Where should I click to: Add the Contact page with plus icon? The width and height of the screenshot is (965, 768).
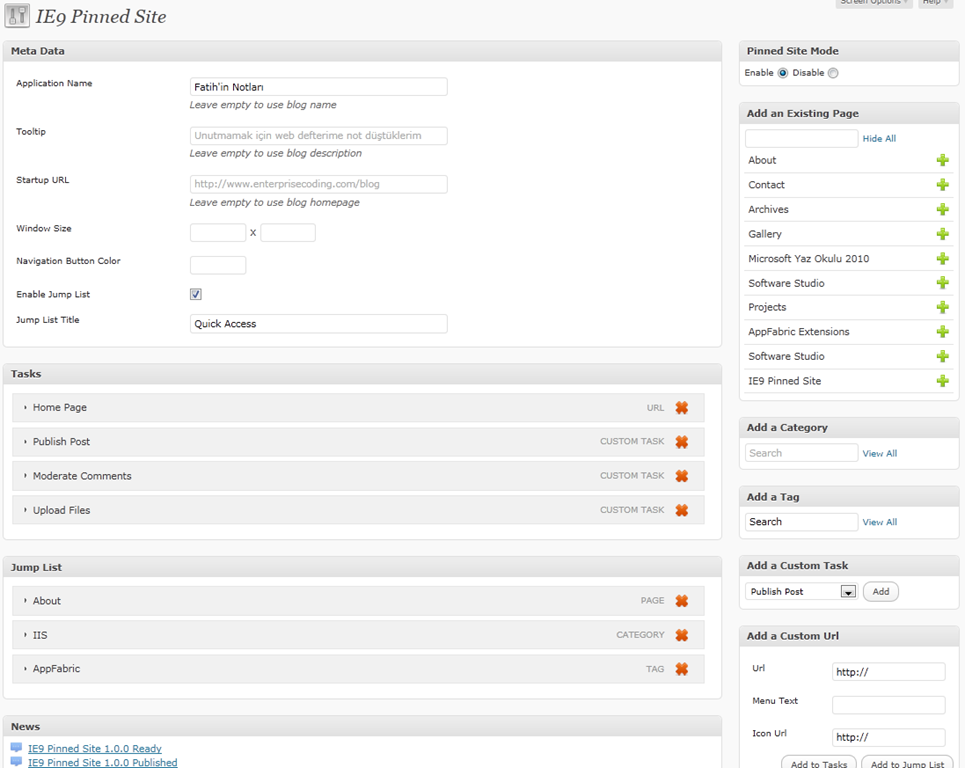pos(942,185)
